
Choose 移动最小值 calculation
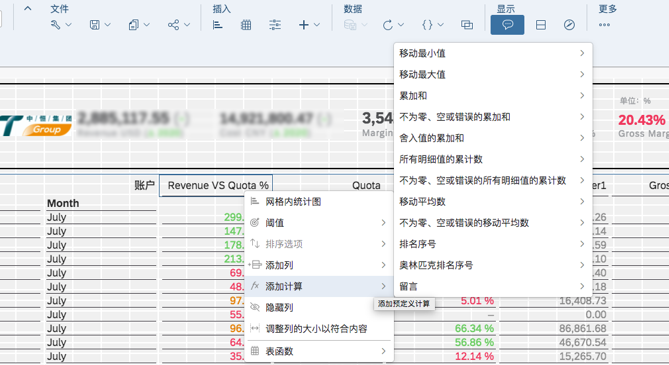[493, 53]
